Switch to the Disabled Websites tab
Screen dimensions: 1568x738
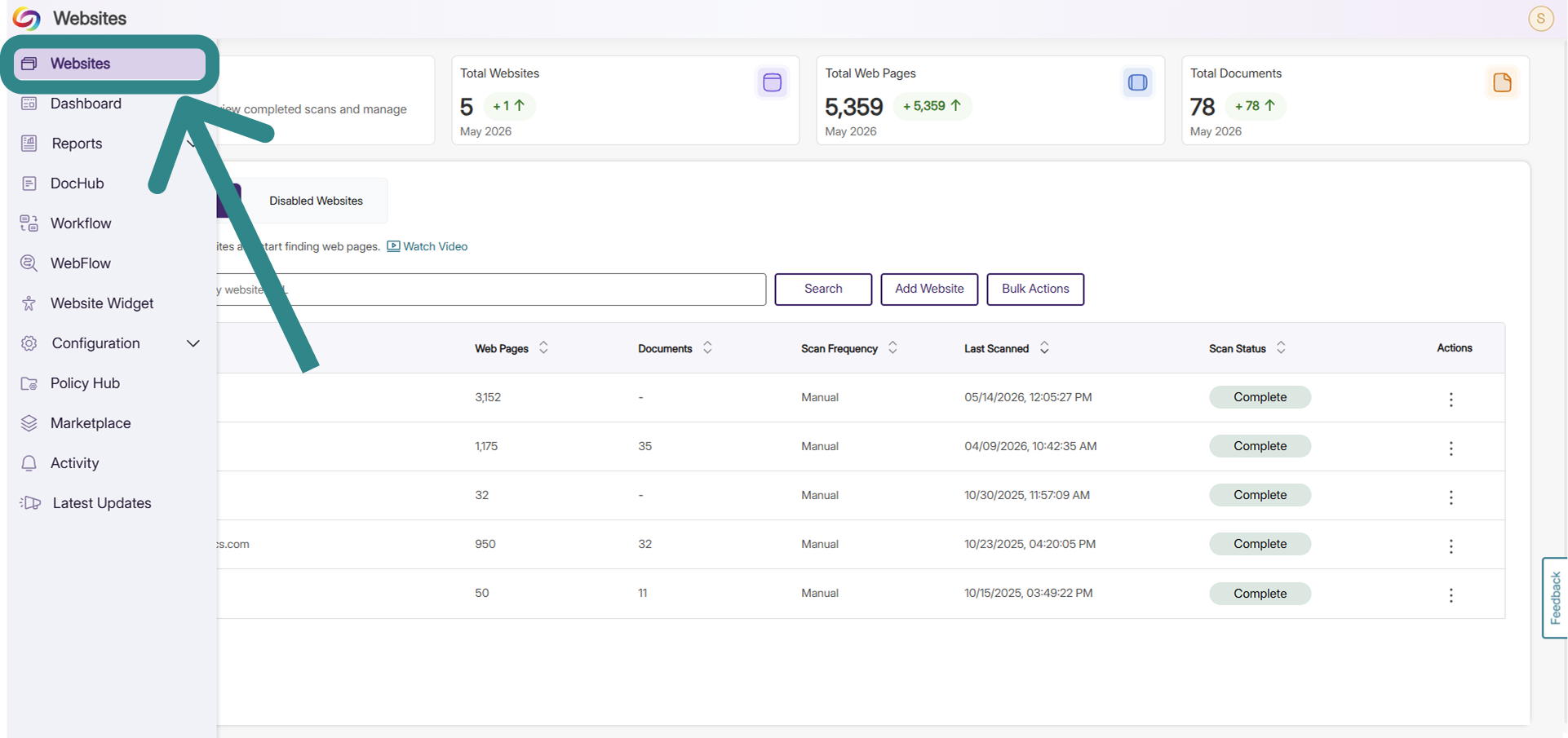click(x=316, y=201)
